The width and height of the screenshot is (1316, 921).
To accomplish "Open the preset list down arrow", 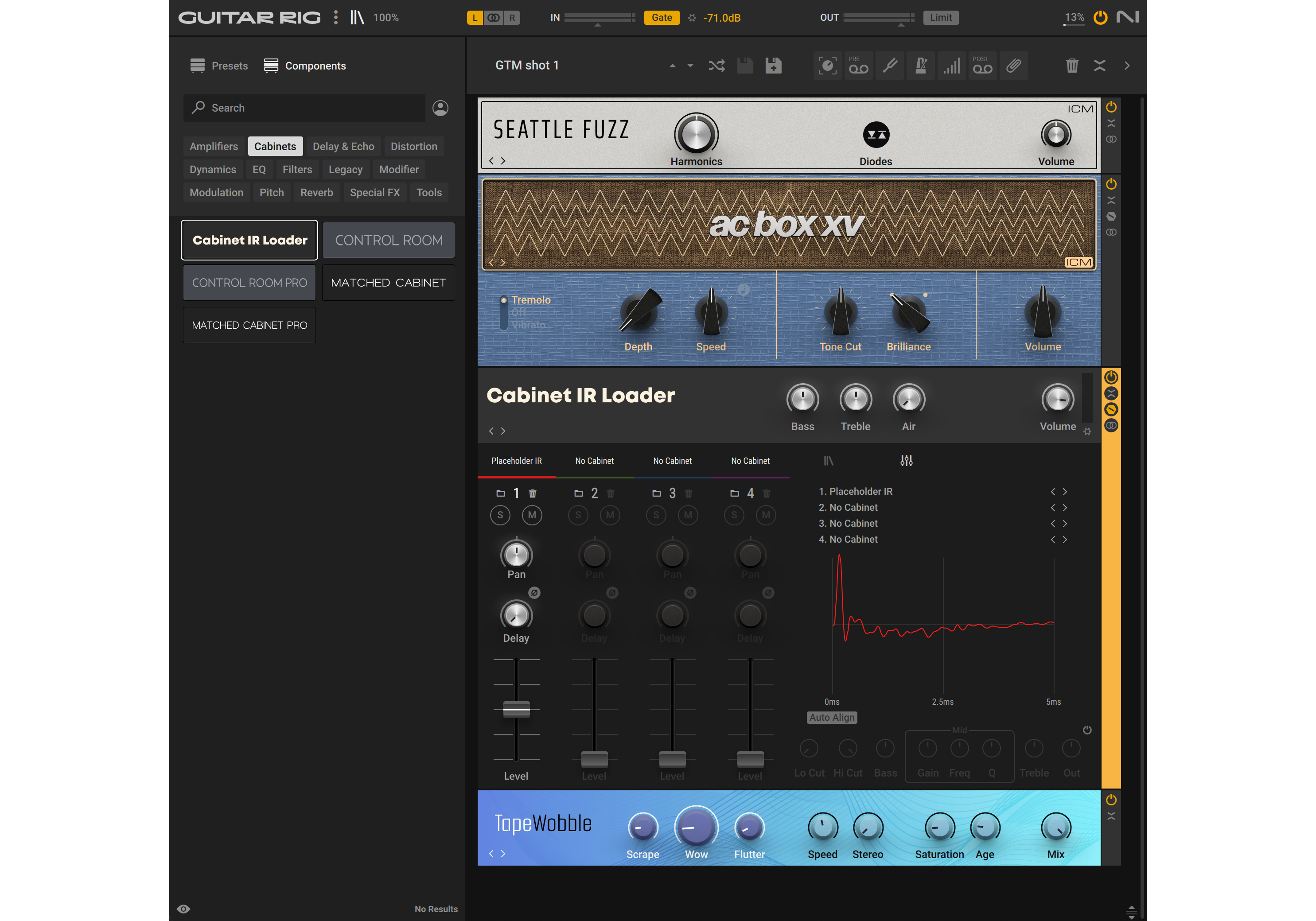I will click(690, 66).
